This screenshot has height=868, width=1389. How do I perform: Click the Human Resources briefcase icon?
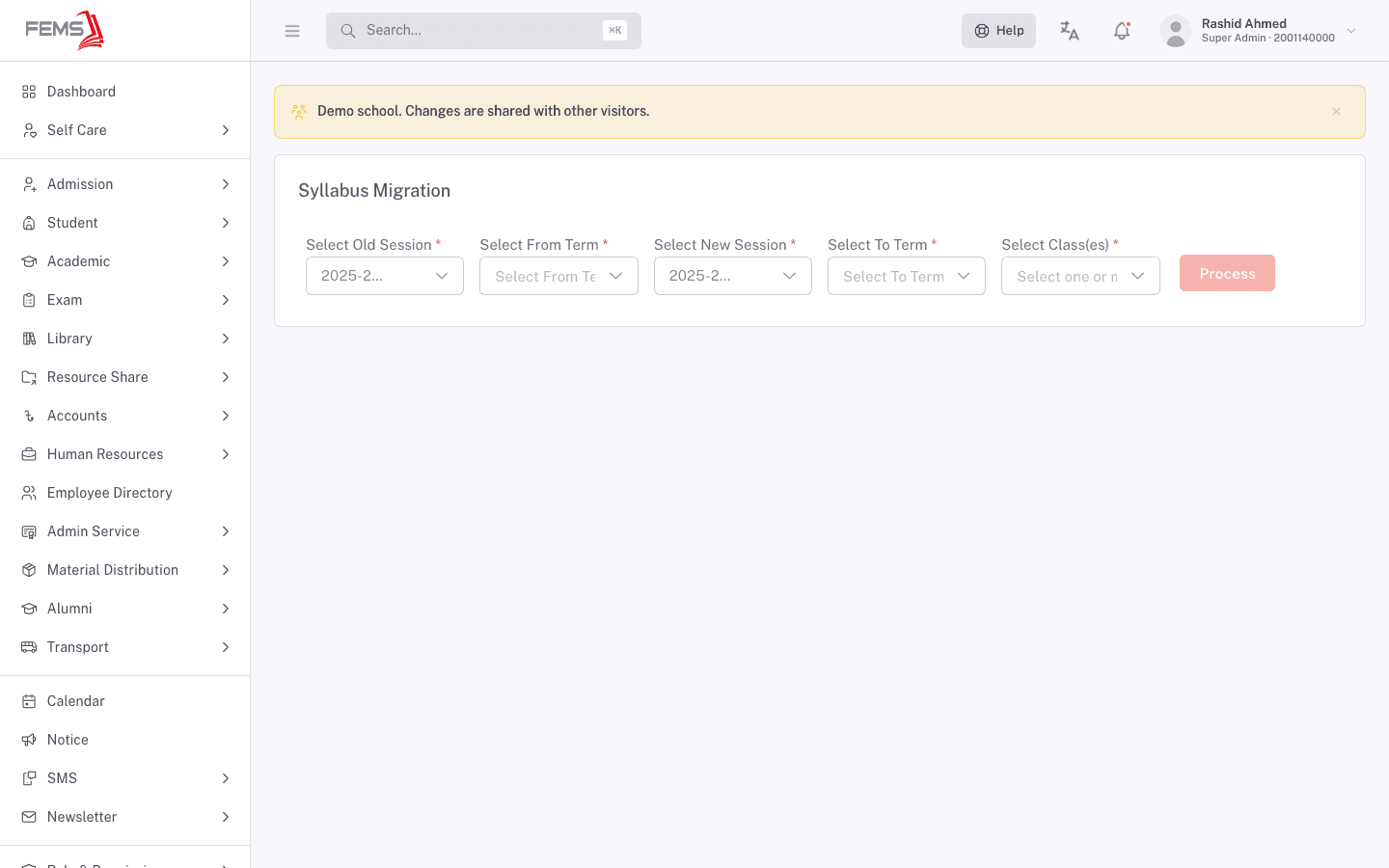pos(29,454)
